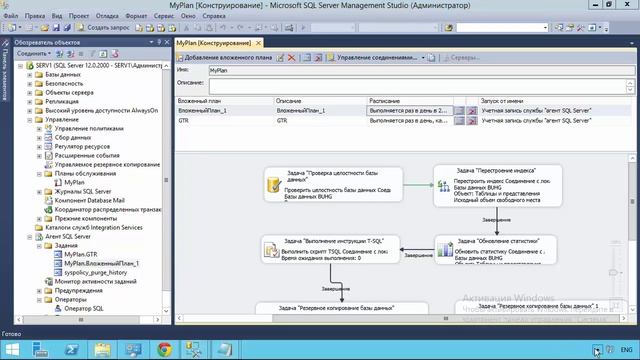Expand the Репликация folder
The height and width of the screenshot is (360, 640).
pyautogui.click(x=30, y=102)
